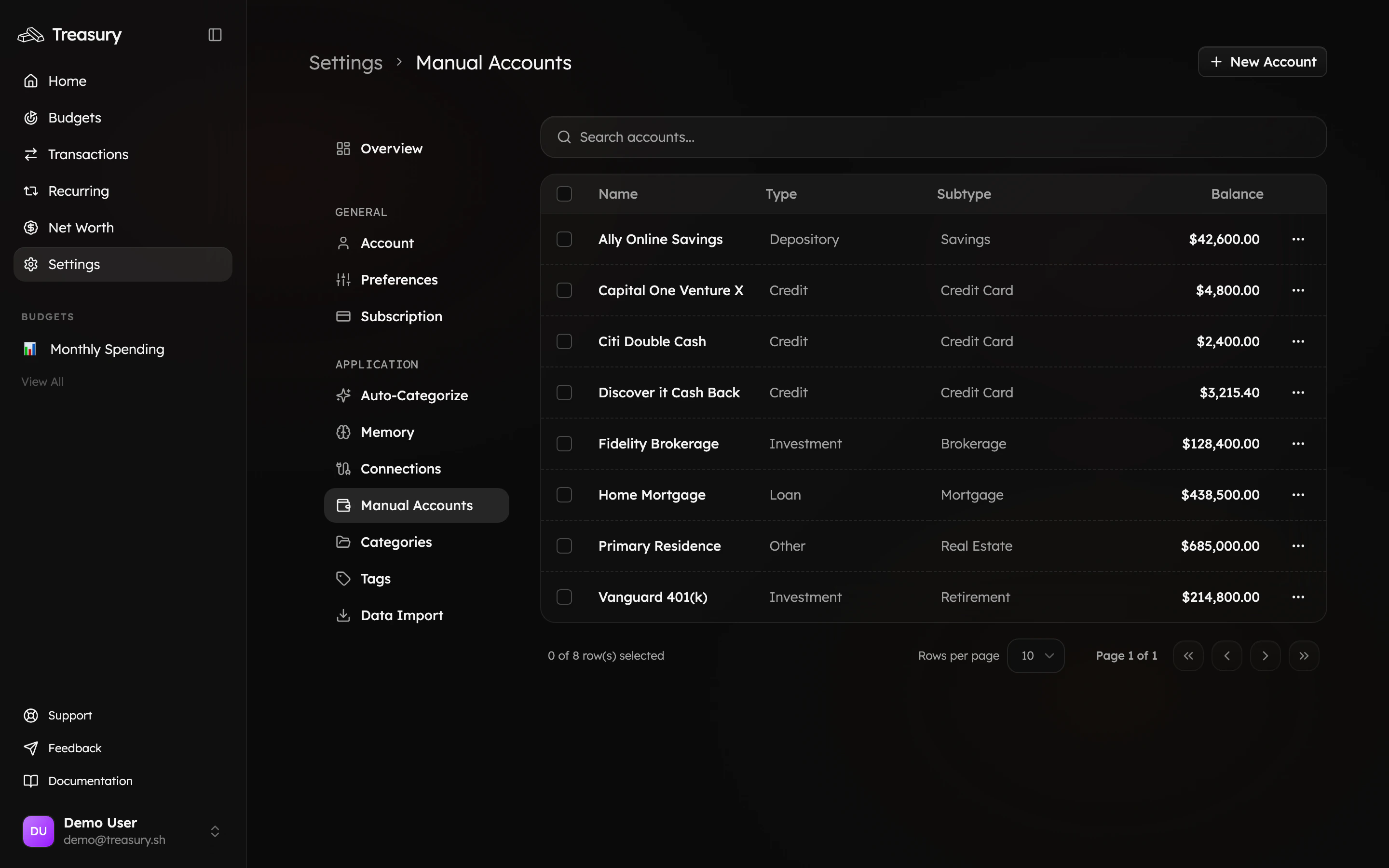Screen dimensions: 1389x868
Task: Click the Real Estate subtype cell
Action: 976,546
